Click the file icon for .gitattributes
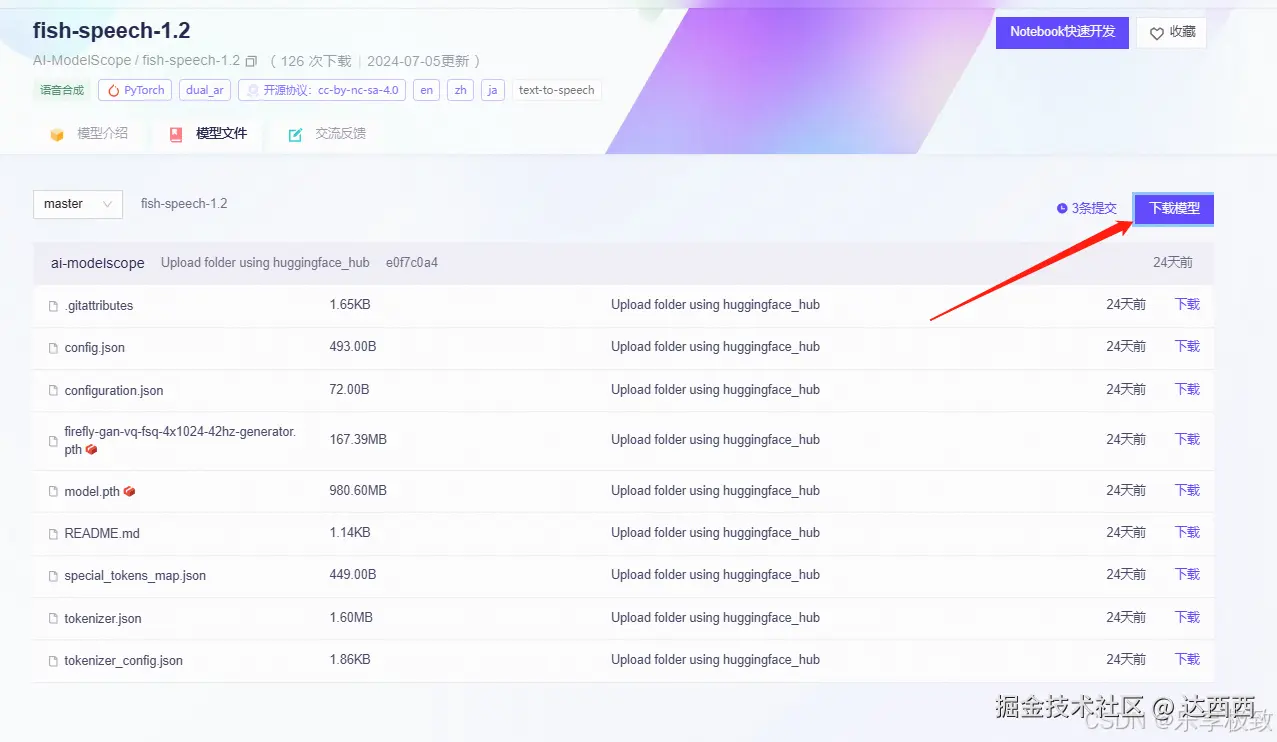Screen dimensions: 1277x742 (54, 306)
